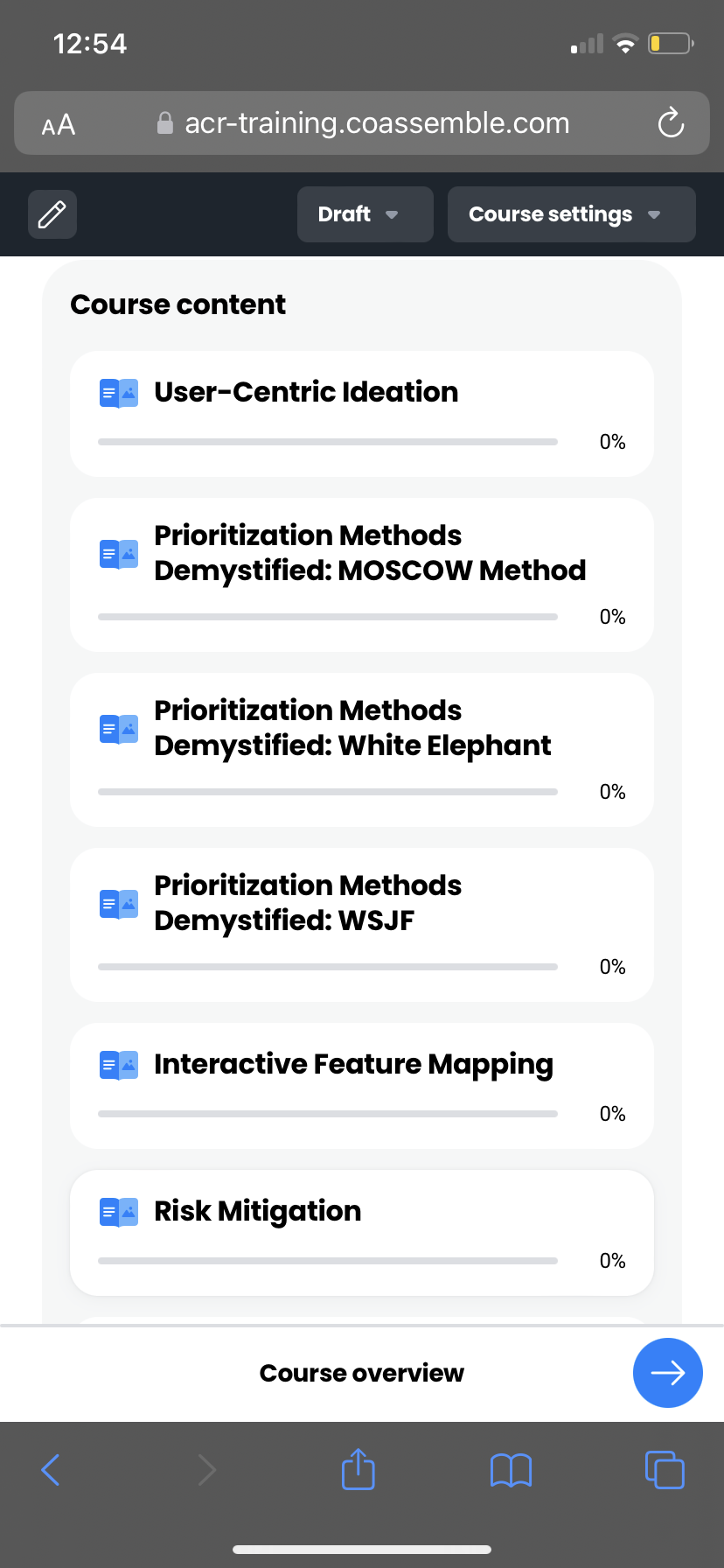Tap the Safari share icon
Screen dimensions: 724x1568
click(358, 1469)
